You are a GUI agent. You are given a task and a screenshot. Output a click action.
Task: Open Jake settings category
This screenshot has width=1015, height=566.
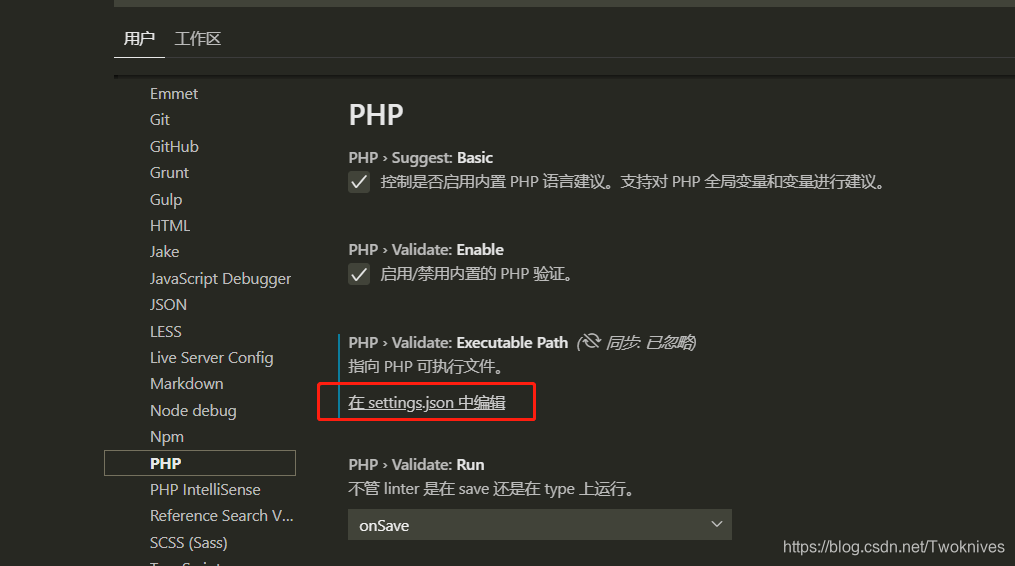164,252
